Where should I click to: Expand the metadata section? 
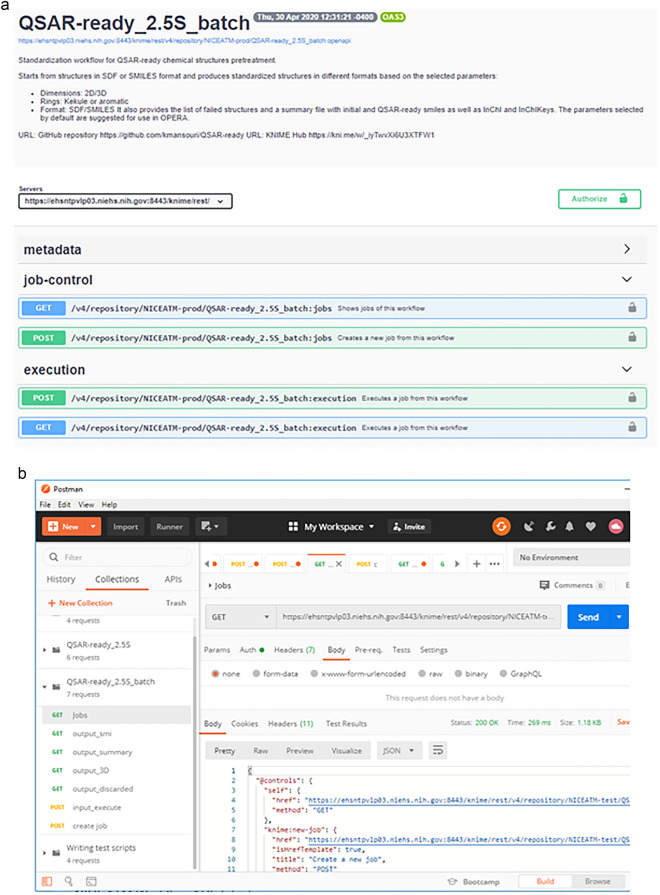click(627, 249)
